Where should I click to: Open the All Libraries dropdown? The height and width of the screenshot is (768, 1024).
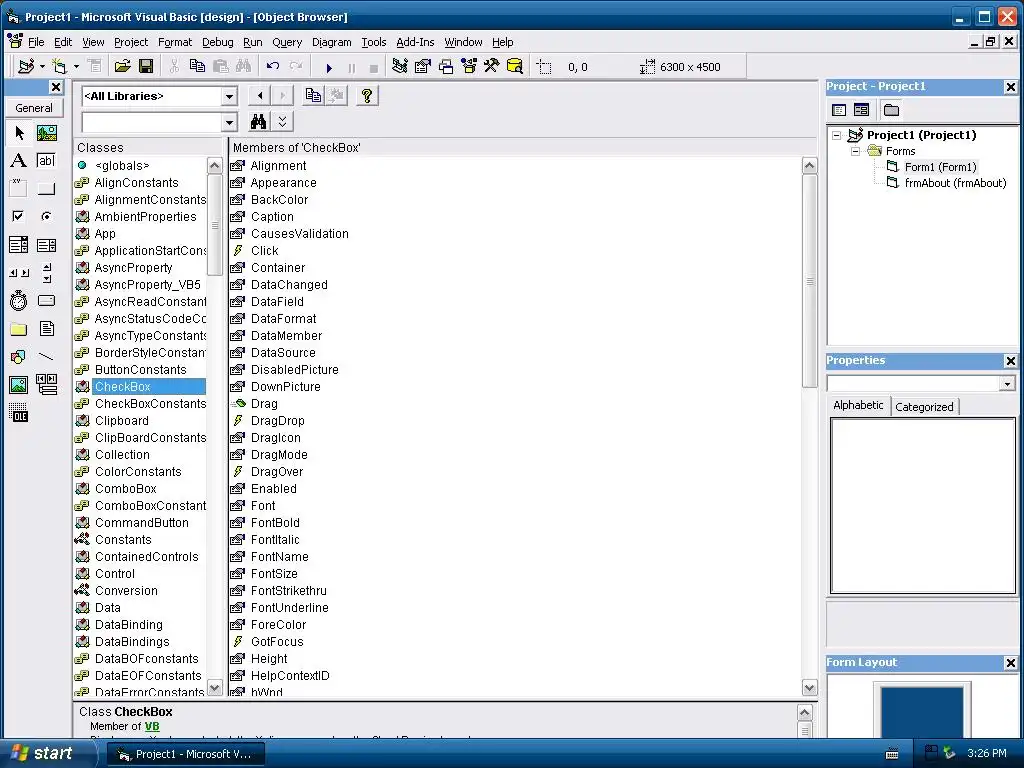[x=229, y=97]
